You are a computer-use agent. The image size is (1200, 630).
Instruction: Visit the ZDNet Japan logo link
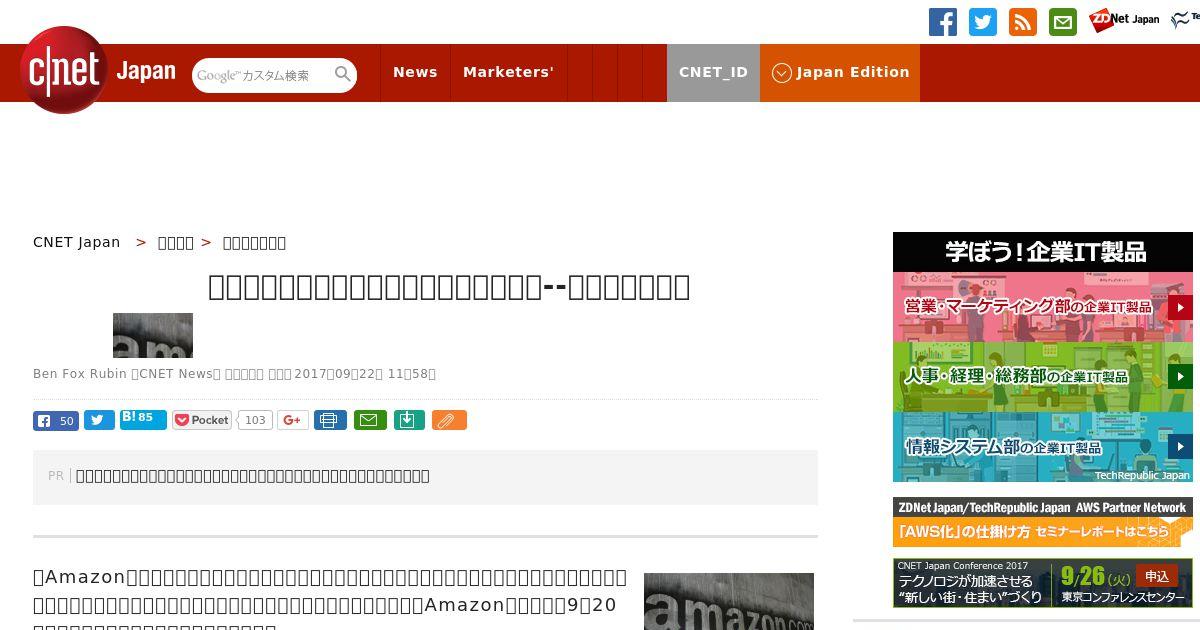pos(1124,19)
